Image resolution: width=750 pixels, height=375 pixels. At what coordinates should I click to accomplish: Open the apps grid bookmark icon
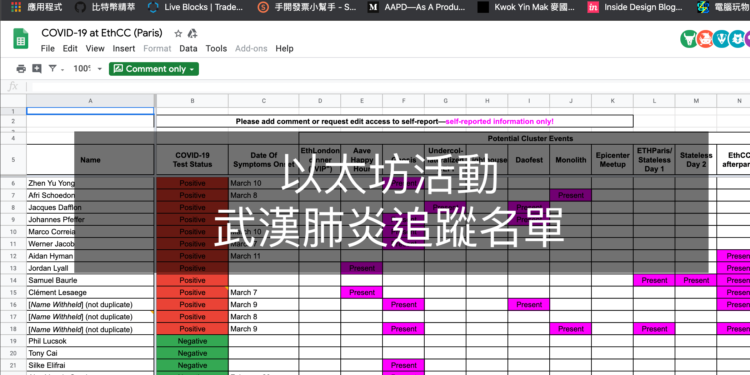[16, 7]
